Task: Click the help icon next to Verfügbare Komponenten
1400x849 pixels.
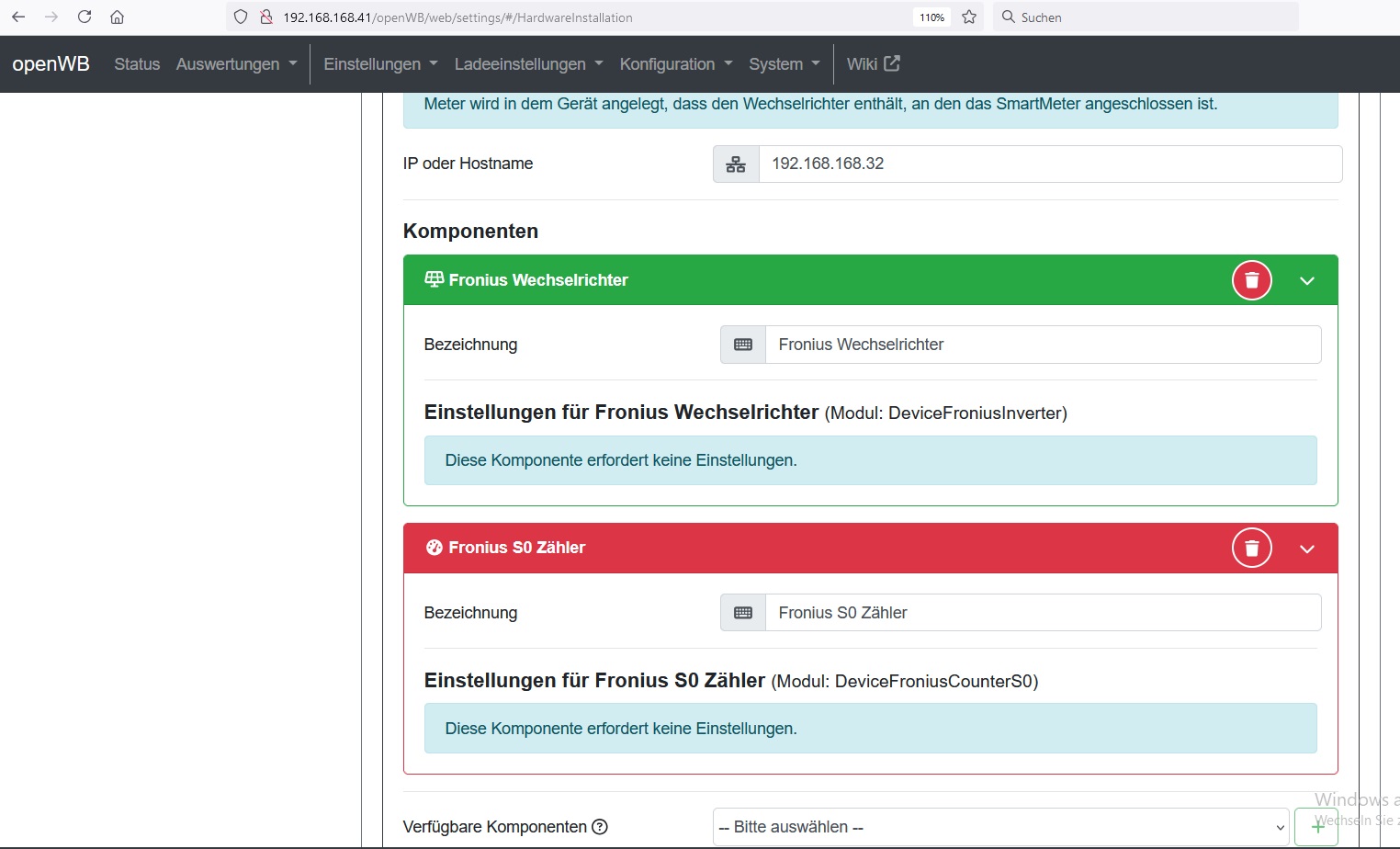Action: click(x=600, y=827)
